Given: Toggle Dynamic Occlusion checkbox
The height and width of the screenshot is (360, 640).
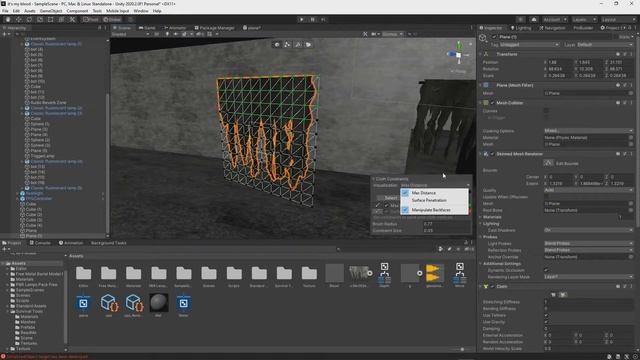Looking at the screenshot, I should tap(546, 270).
